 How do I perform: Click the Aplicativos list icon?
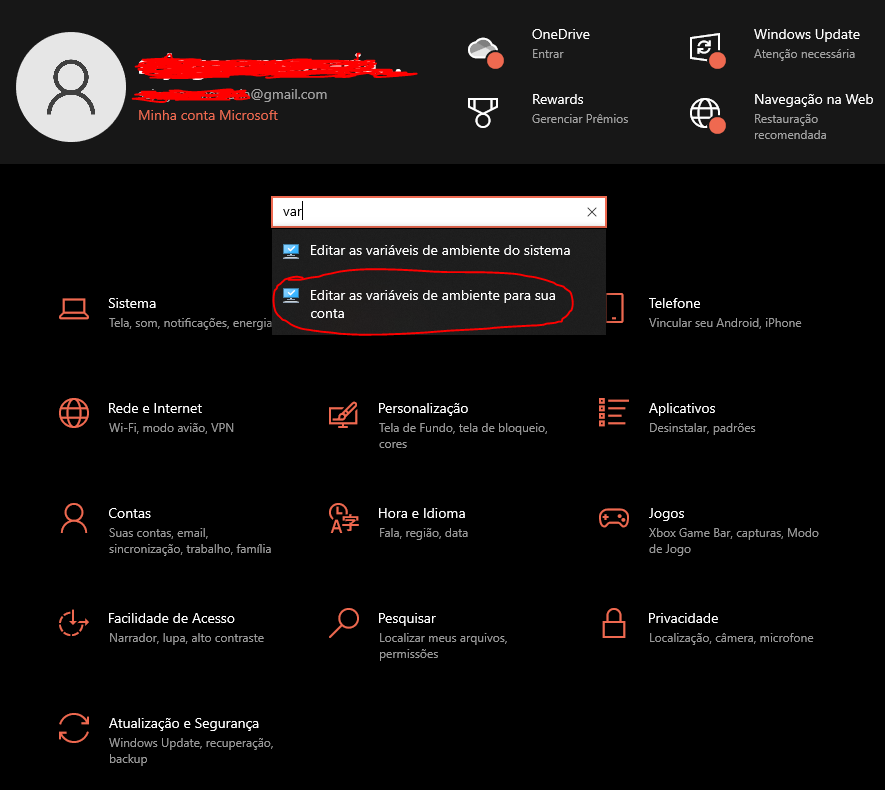(613, 413)
